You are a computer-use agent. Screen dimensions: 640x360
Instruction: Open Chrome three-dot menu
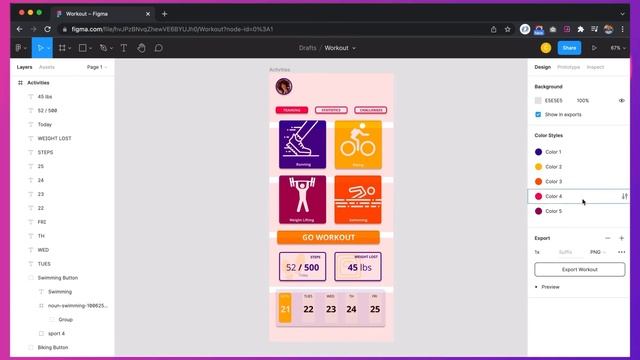pyautogui.click(x=622, y=29)
